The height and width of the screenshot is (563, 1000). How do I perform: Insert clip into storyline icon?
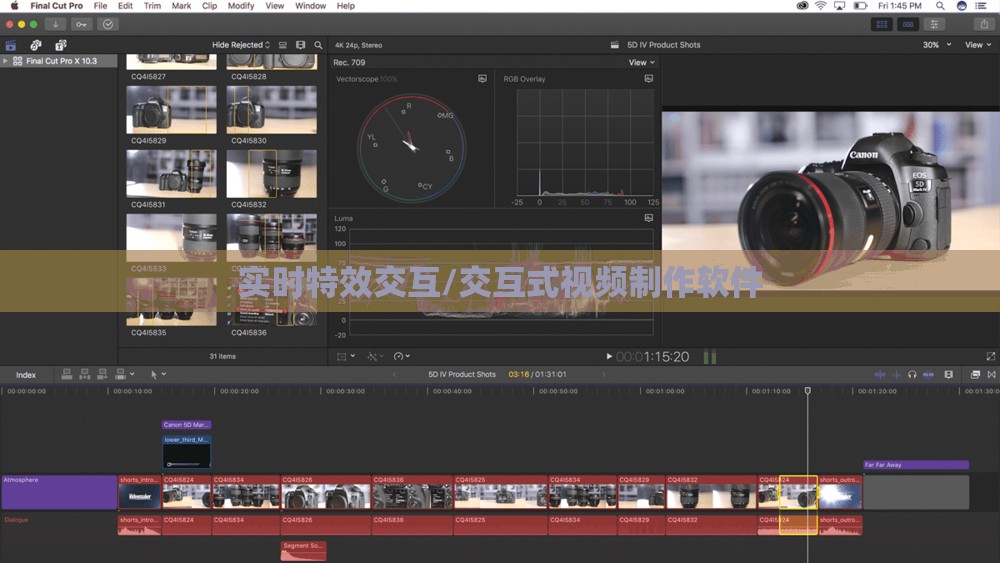tap(84, 374)
